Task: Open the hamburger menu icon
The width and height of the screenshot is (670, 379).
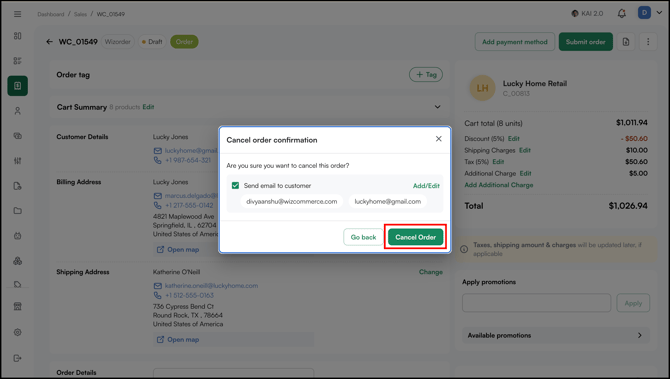Action: coord(18,14)
